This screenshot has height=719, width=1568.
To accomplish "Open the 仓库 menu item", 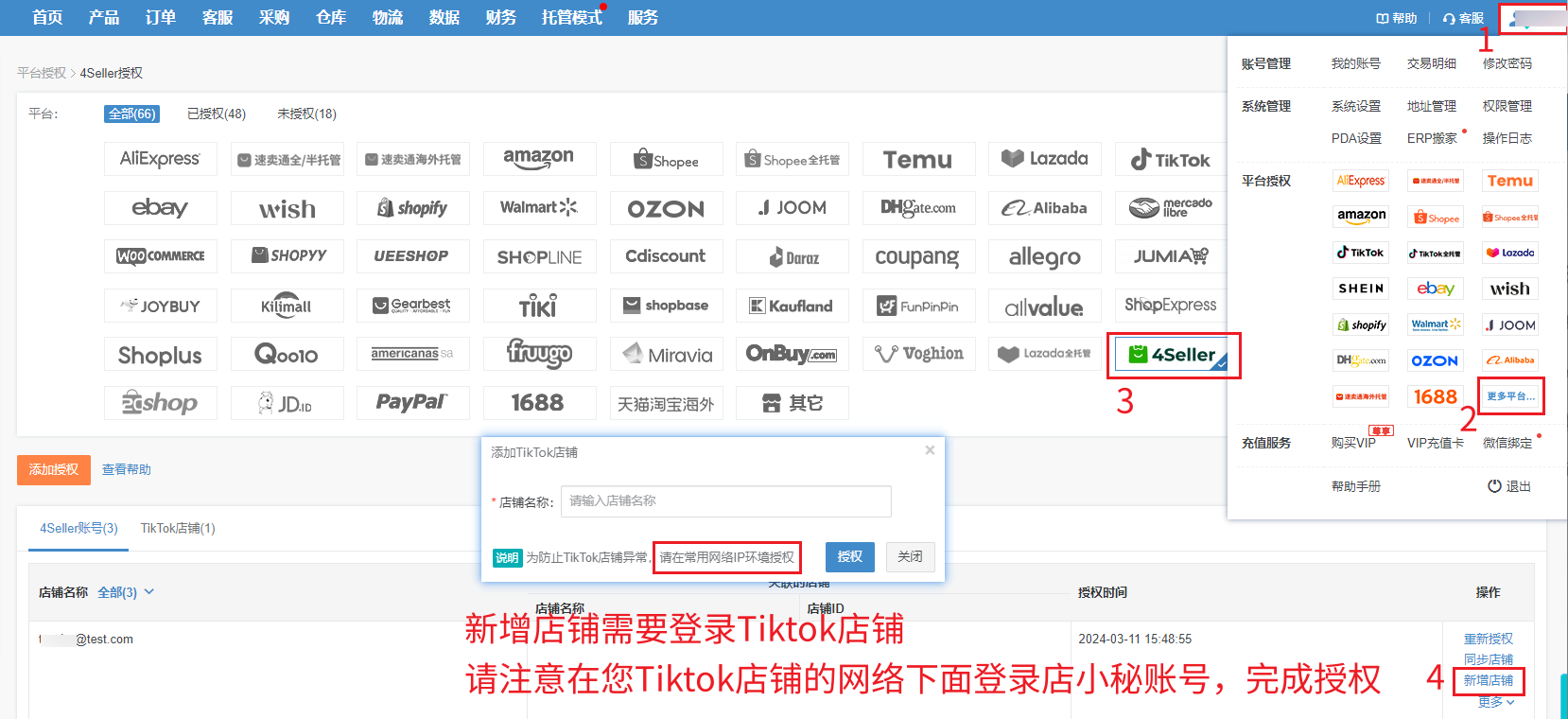I will point(331,17).
